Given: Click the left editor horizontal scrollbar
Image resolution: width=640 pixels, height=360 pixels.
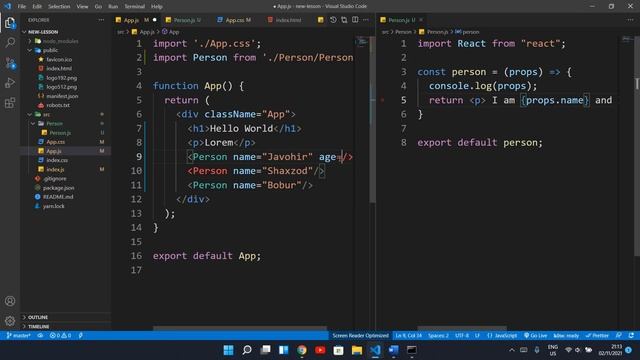Looking at the screenshot, I should click(240, 328).
